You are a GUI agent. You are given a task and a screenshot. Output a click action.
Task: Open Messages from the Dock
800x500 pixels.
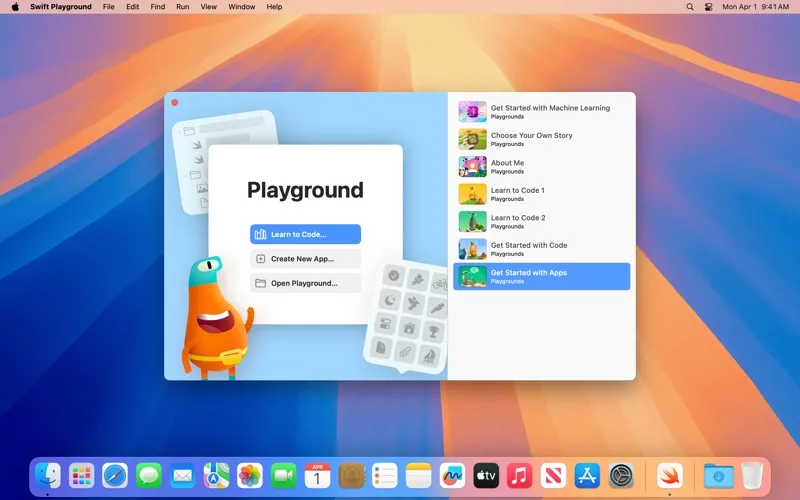149,476
